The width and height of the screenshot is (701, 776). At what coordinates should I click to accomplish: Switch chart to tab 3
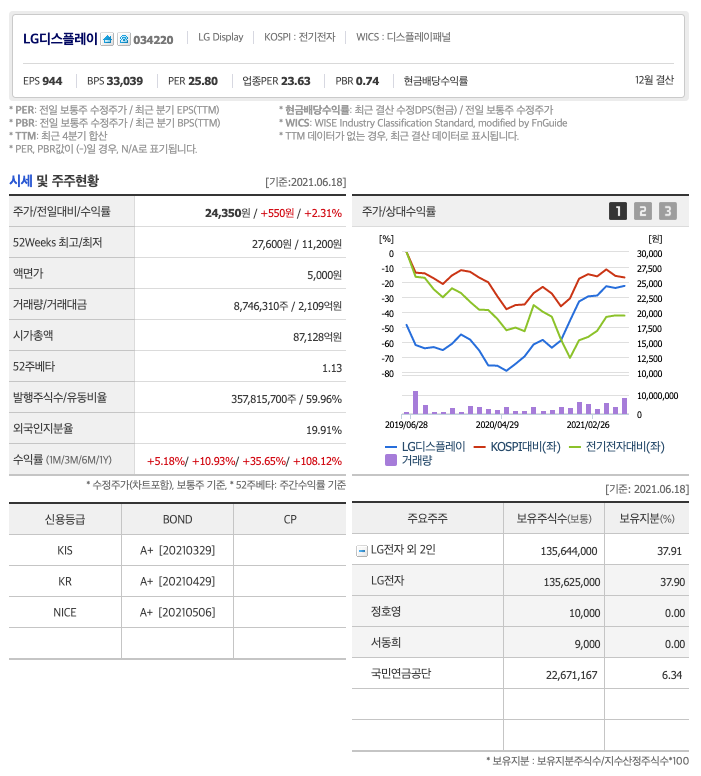(x=667, y=211)
